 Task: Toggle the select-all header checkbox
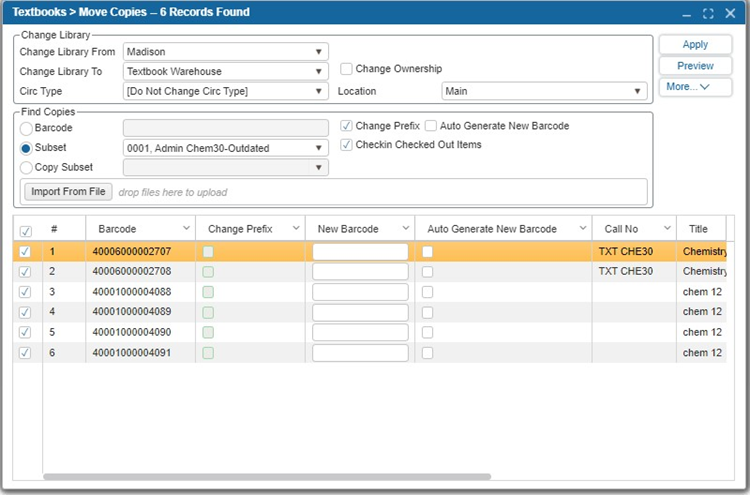(26, 231)
